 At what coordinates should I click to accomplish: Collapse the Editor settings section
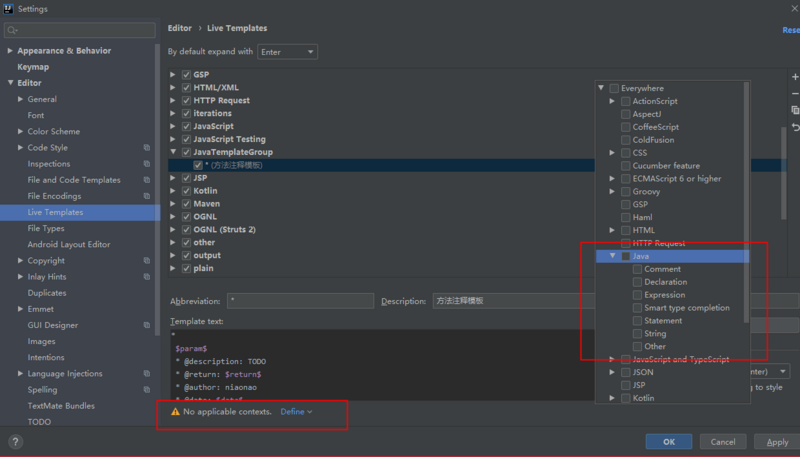[x=10, y=83]
